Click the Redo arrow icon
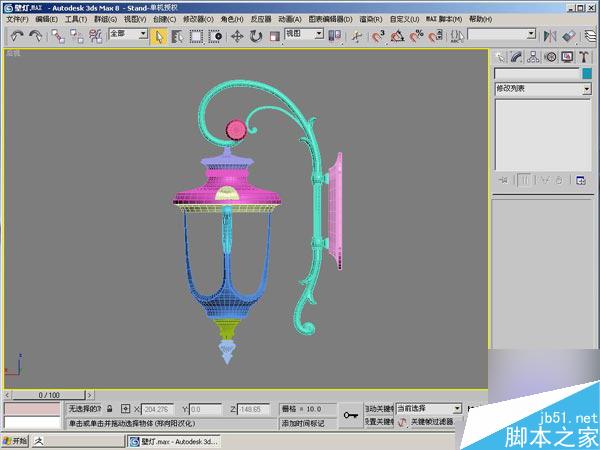 coord(36,36)
